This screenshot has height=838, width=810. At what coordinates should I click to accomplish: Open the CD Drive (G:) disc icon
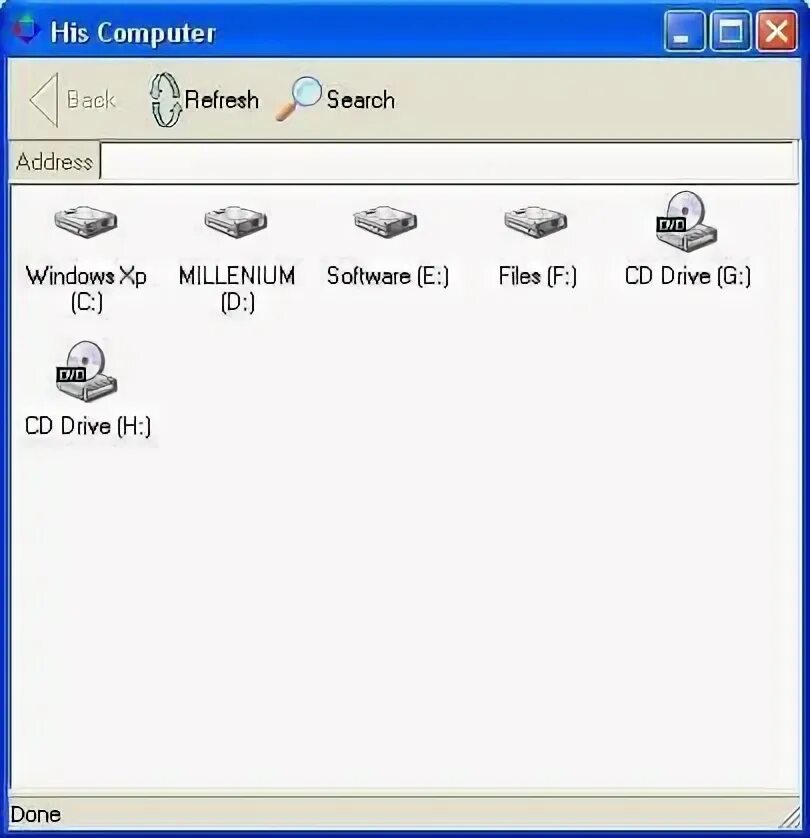[687, 221]
